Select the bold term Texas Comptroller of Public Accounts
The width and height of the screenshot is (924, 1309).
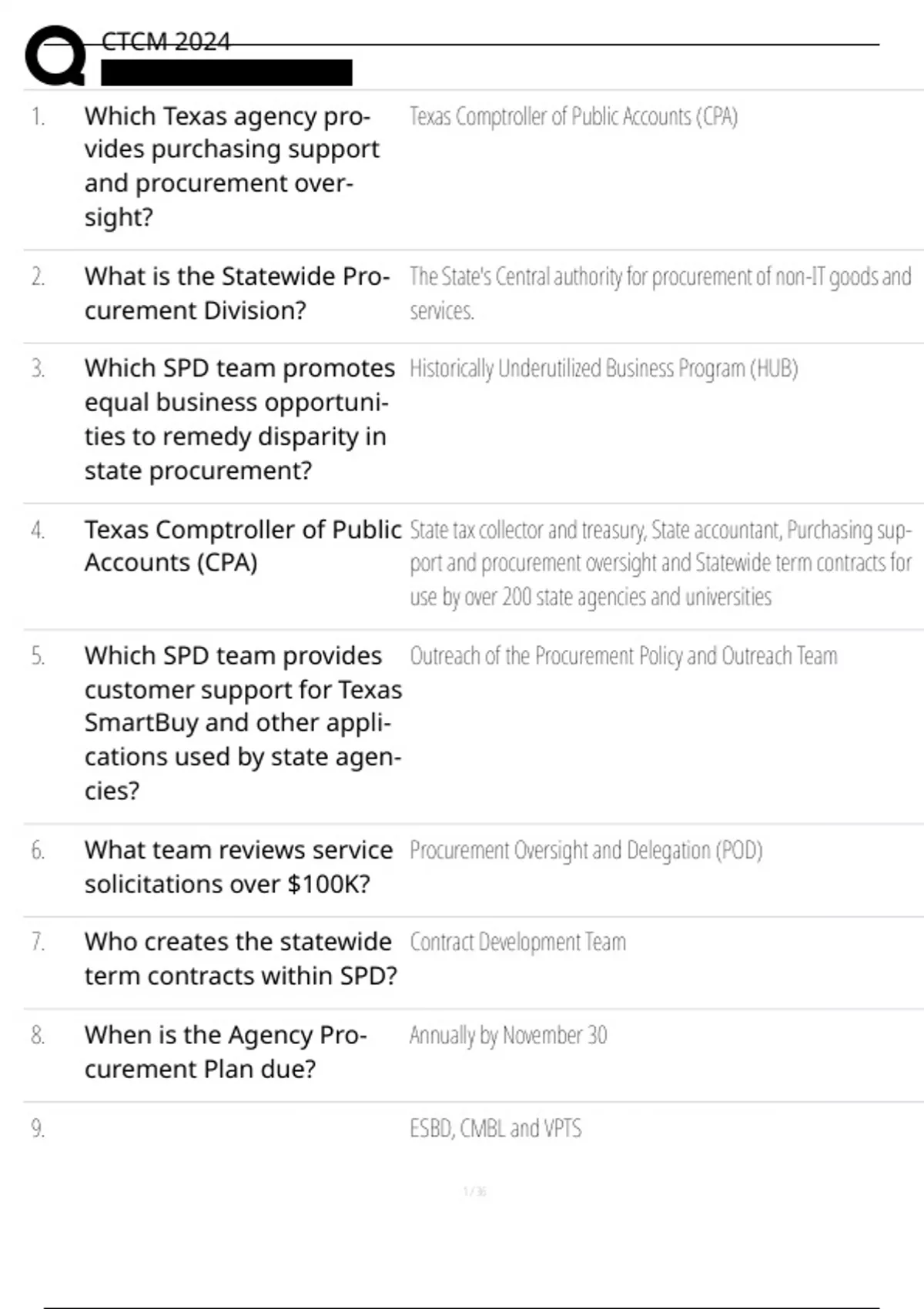243,546
